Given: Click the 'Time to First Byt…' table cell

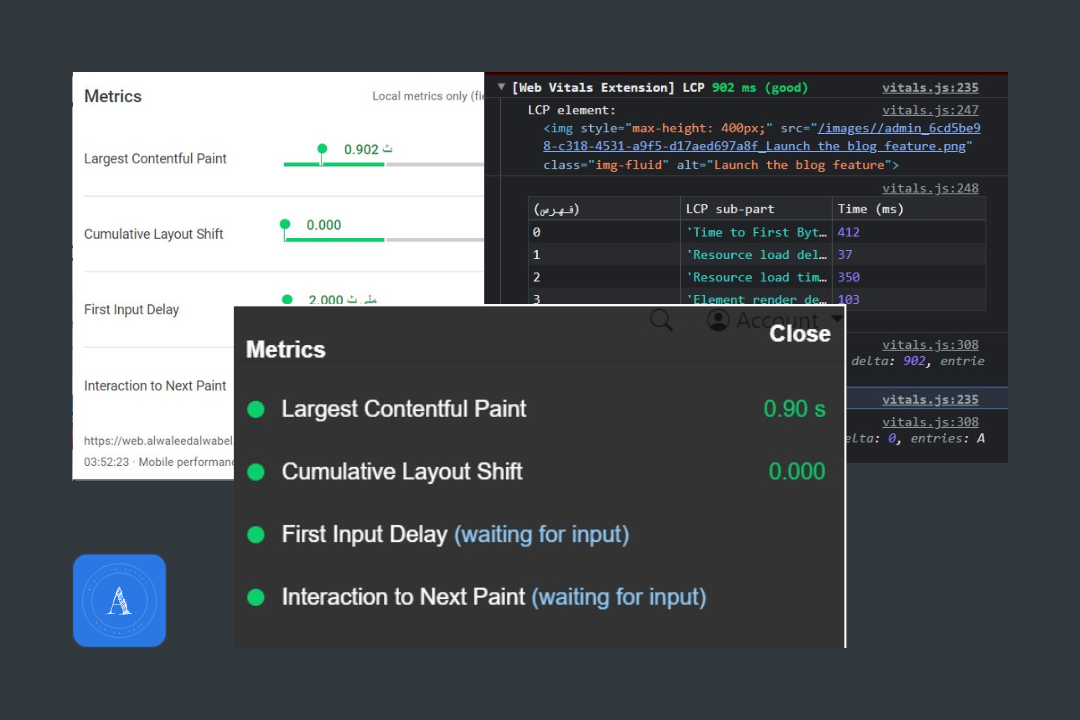Looking at the screenshot, I should click(x=756, y=232).
